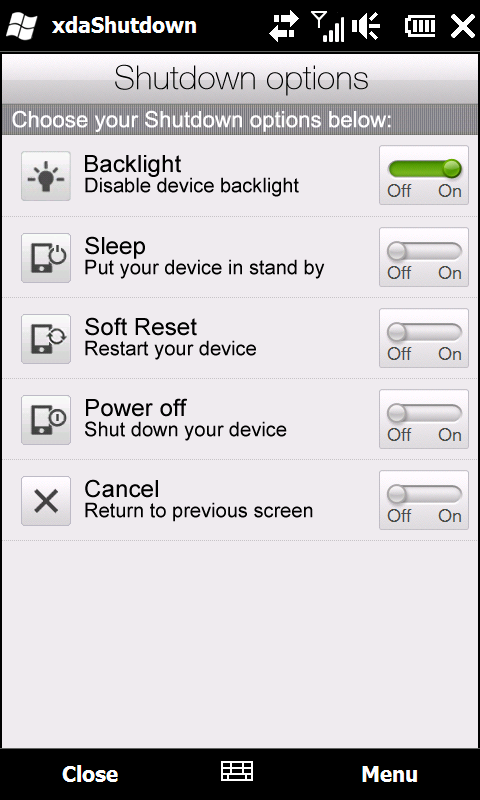The height and width of the screenshot is (800, 480).
Task: Close xdaShutdown with the top X
Action: tap(463, 26)
